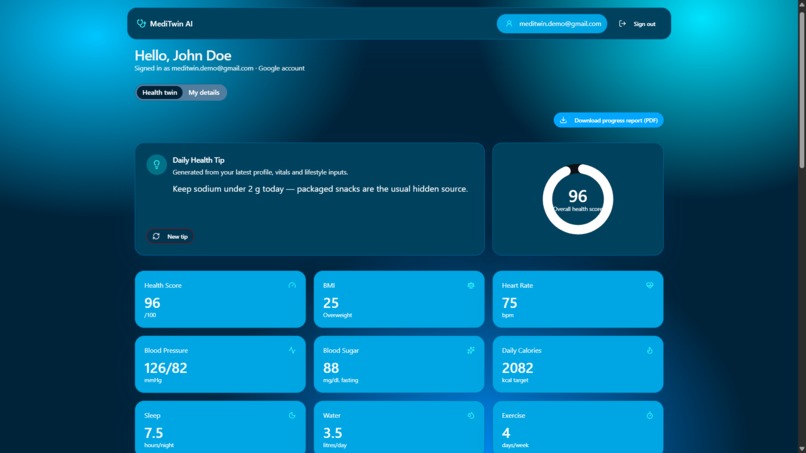This screenshot has height=453, width=806.
Task: Switch to the Health twin tab
Action: point(159,93)
